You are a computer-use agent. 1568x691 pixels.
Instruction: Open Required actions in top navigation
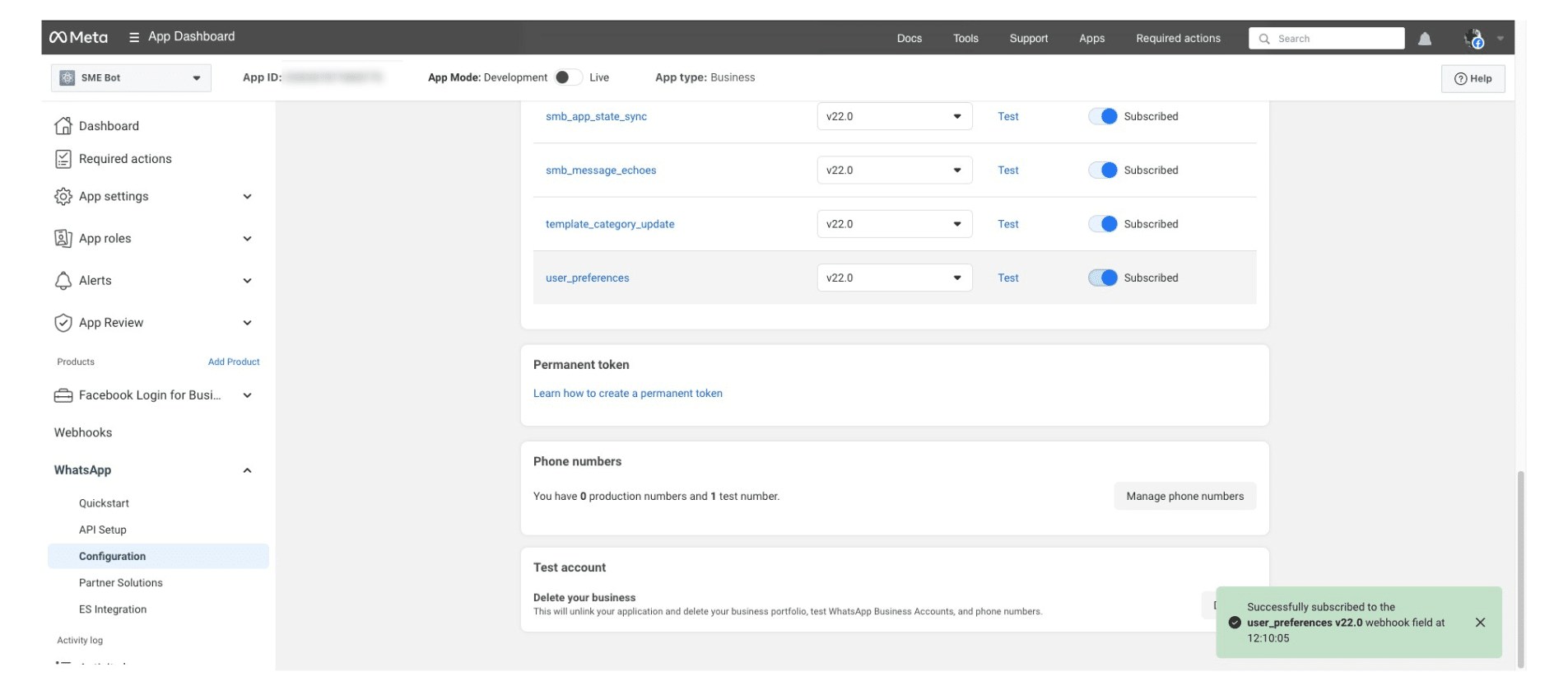click(x=1178, y=39)
